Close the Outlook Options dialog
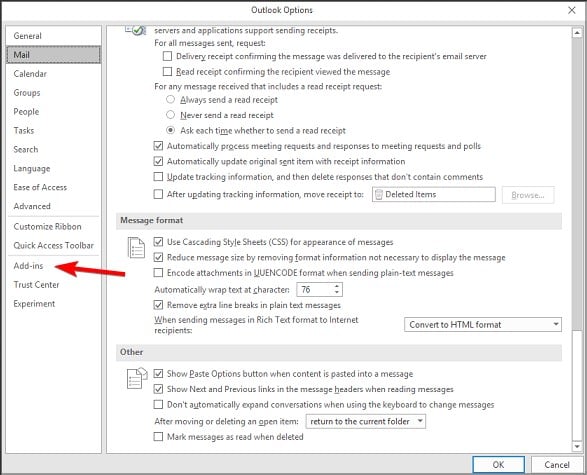 pyautogui.click(x=572, y=10)
